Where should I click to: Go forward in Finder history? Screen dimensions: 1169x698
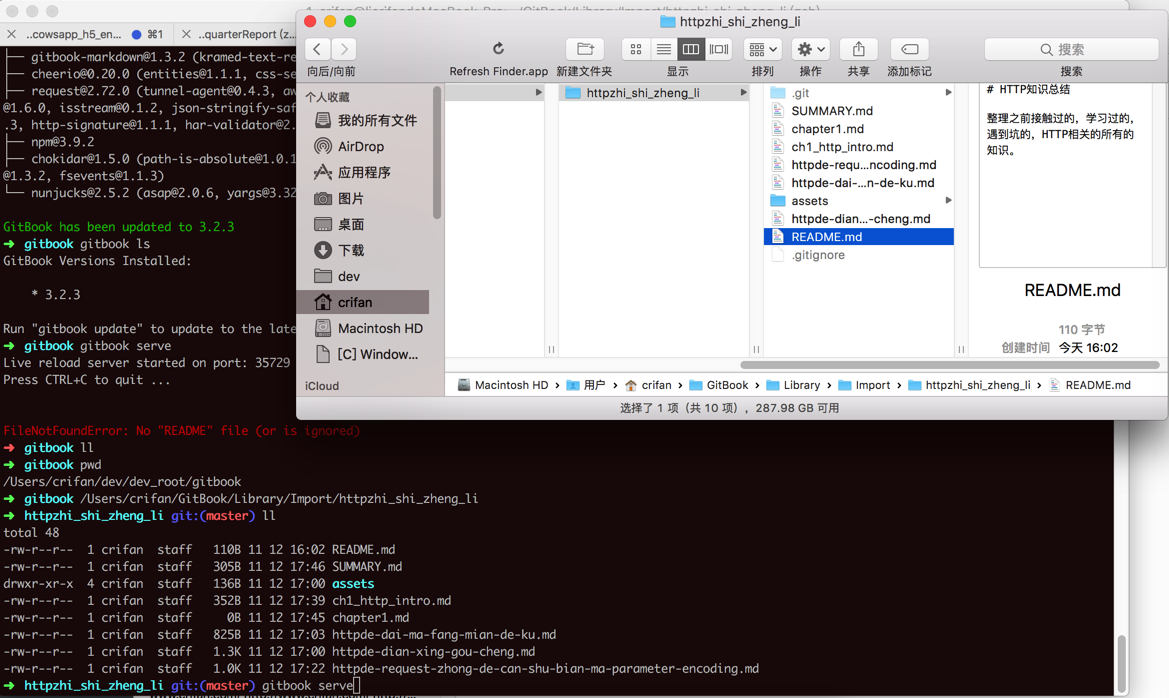[344, 49]
